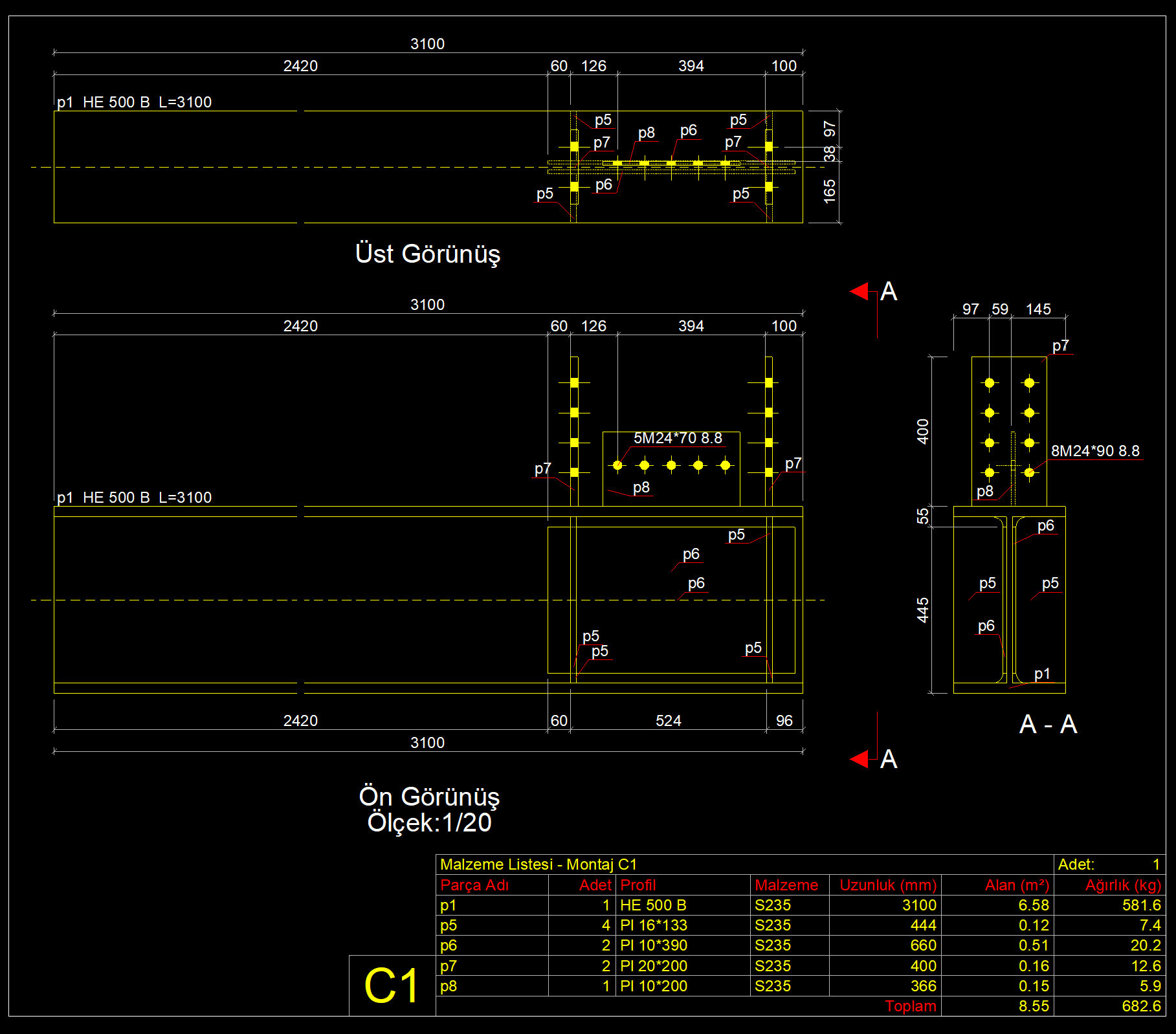Click the 'Parça Adı' column header

[474, 885]
